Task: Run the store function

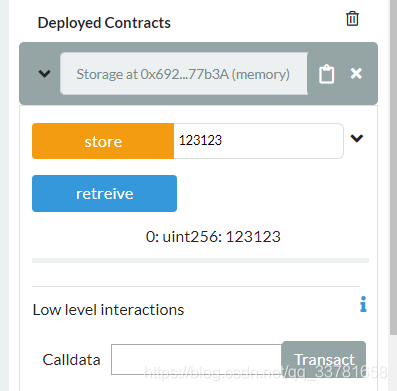Action: pyautogui.click(x=103, y=141)
